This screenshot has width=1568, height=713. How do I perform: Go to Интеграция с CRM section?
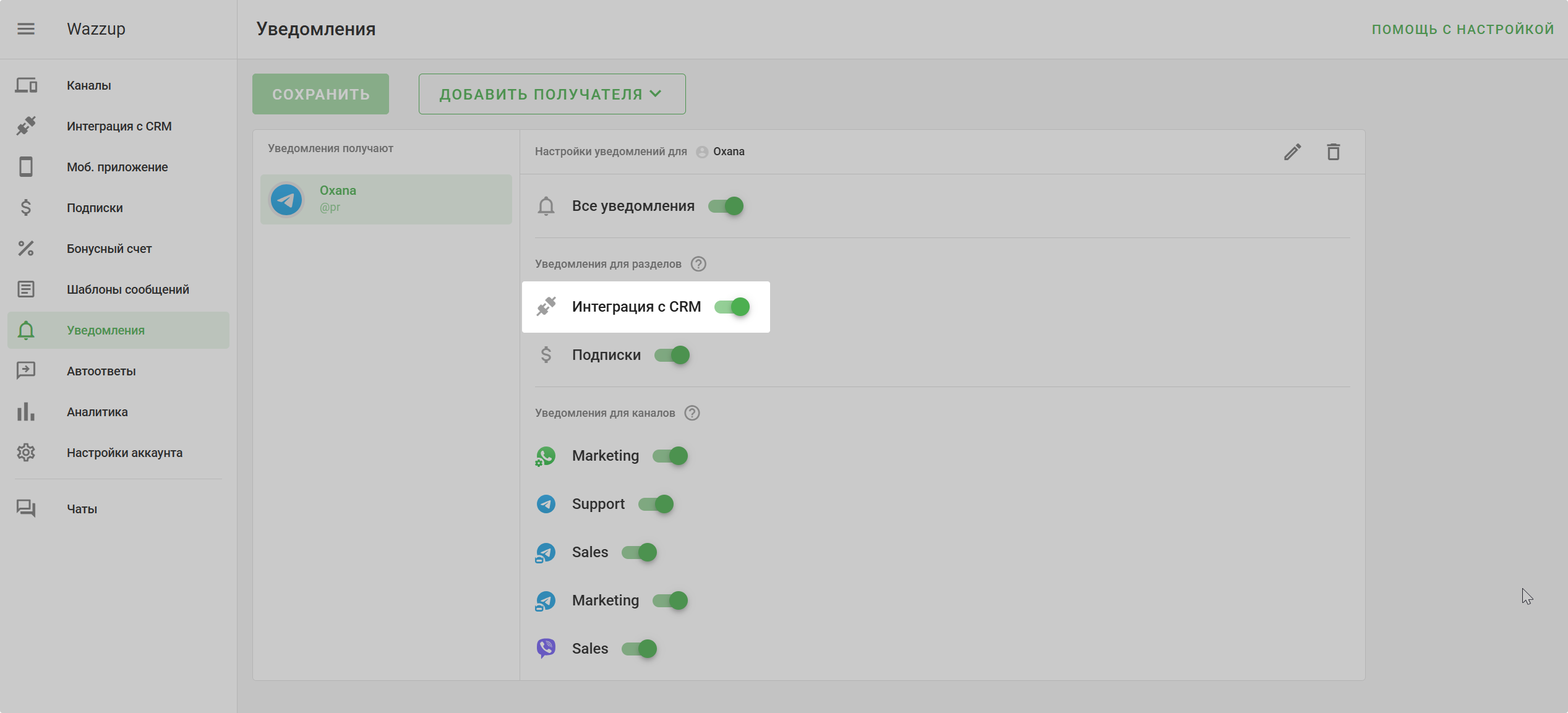(x=118, y=126)
